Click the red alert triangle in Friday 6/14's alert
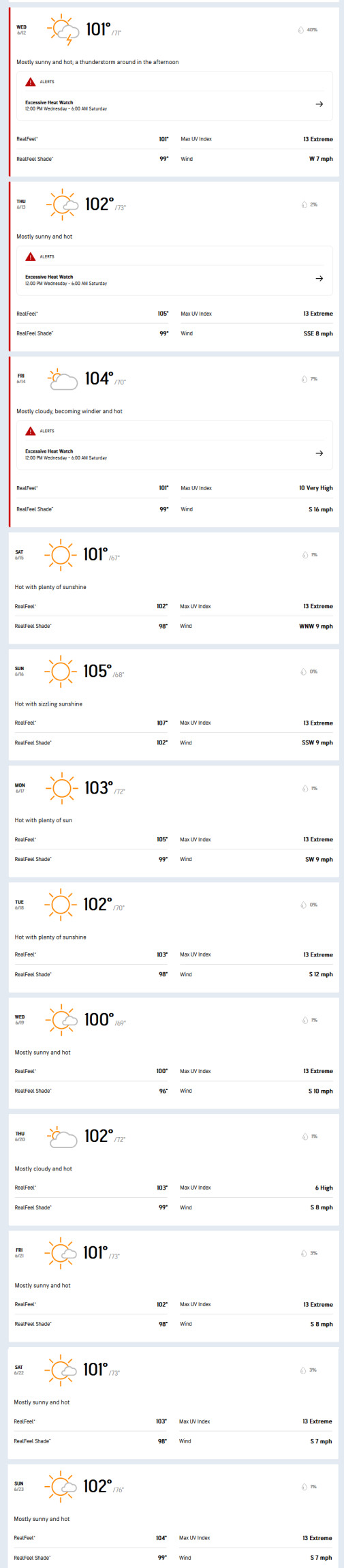 [x=31, y=431]
